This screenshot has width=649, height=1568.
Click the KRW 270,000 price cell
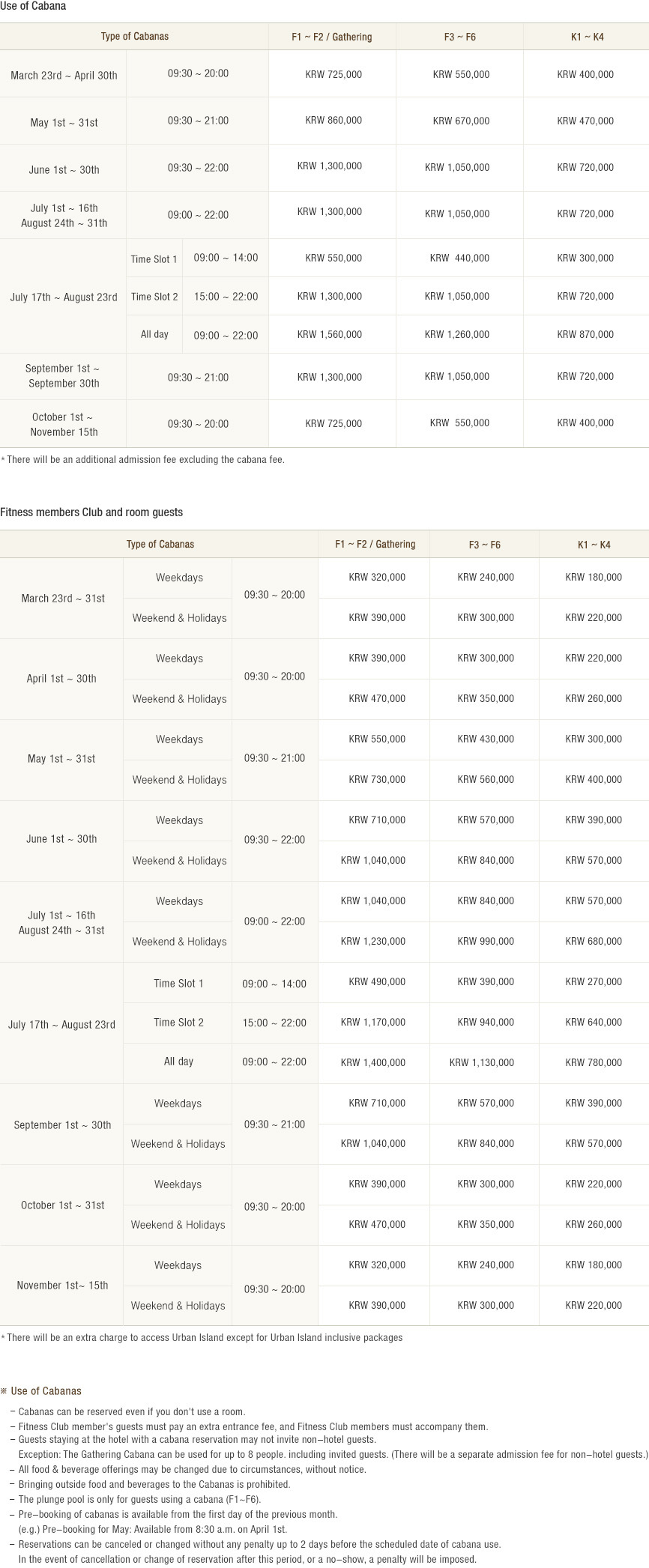pyautogui.click(x=594, y=982)
